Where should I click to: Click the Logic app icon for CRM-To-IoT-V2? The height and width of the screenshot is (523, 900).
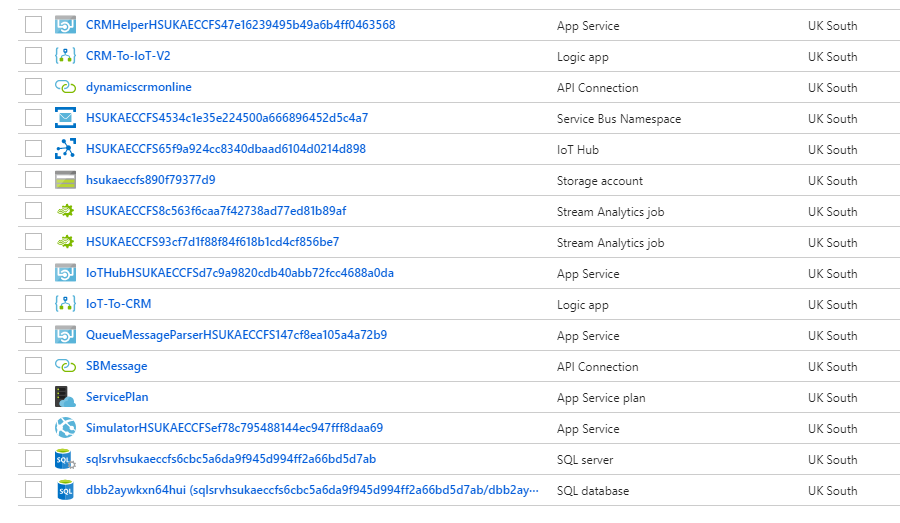(x=65, y=56)
